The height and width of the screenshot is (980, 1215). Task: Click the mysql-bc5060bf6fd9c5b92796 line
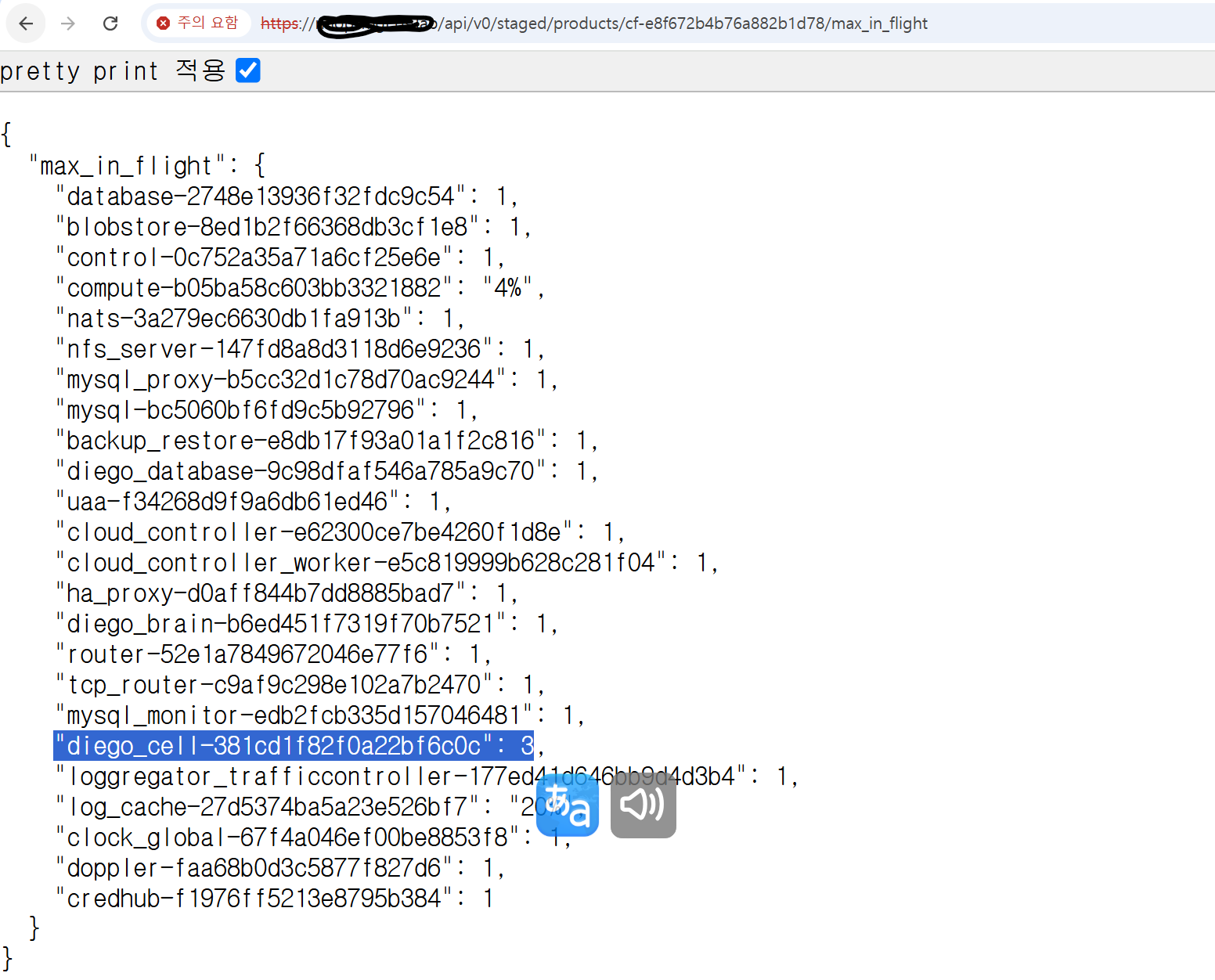[x=267, y=410]
